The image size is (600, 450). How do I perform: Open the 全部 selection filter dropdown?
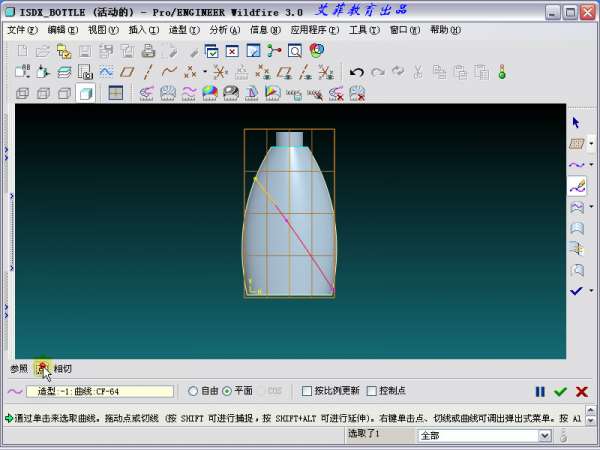click(x=544, y=435)
